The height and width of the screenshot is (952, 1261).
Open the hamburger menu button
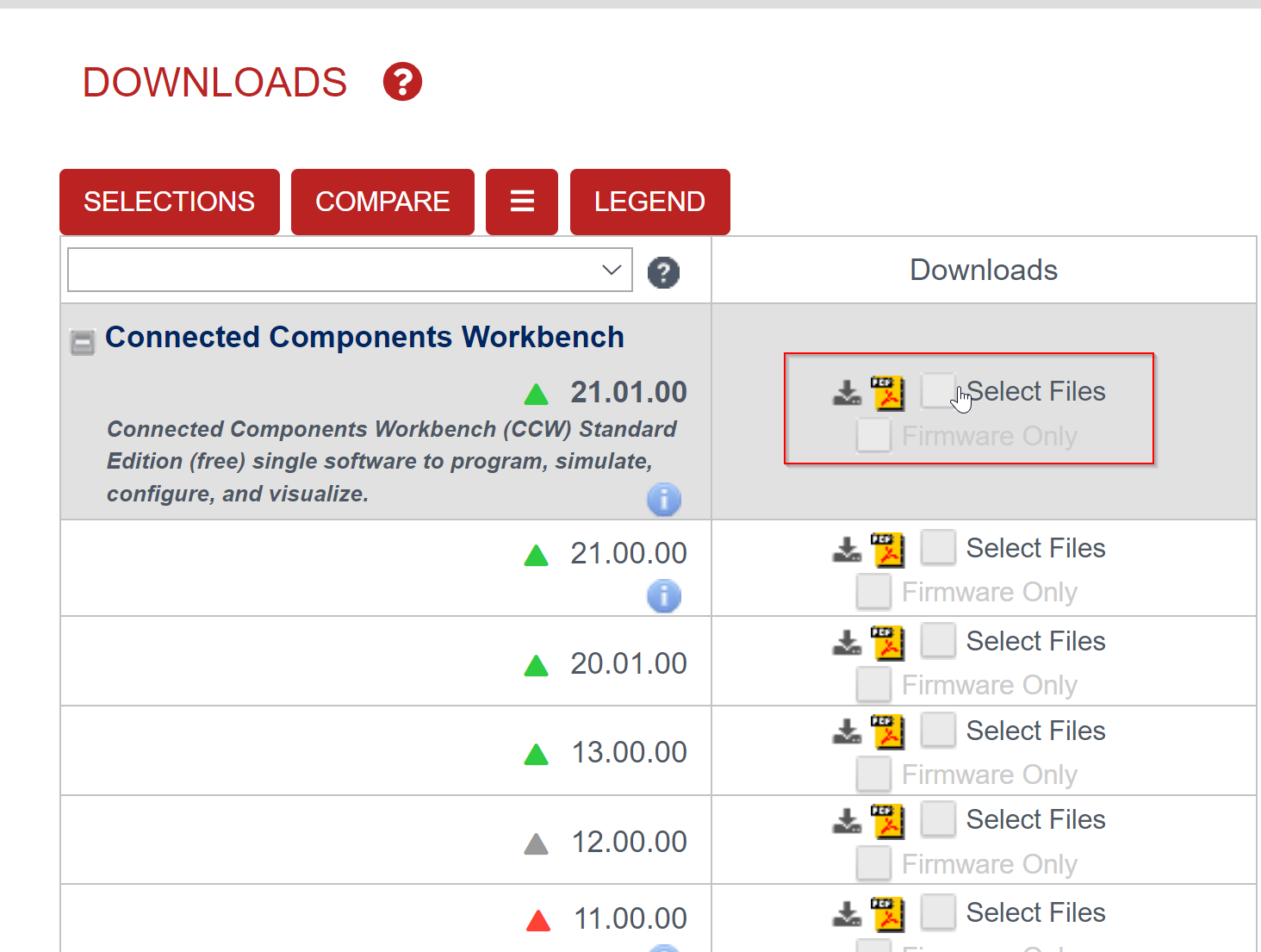(x=522, y=202)
